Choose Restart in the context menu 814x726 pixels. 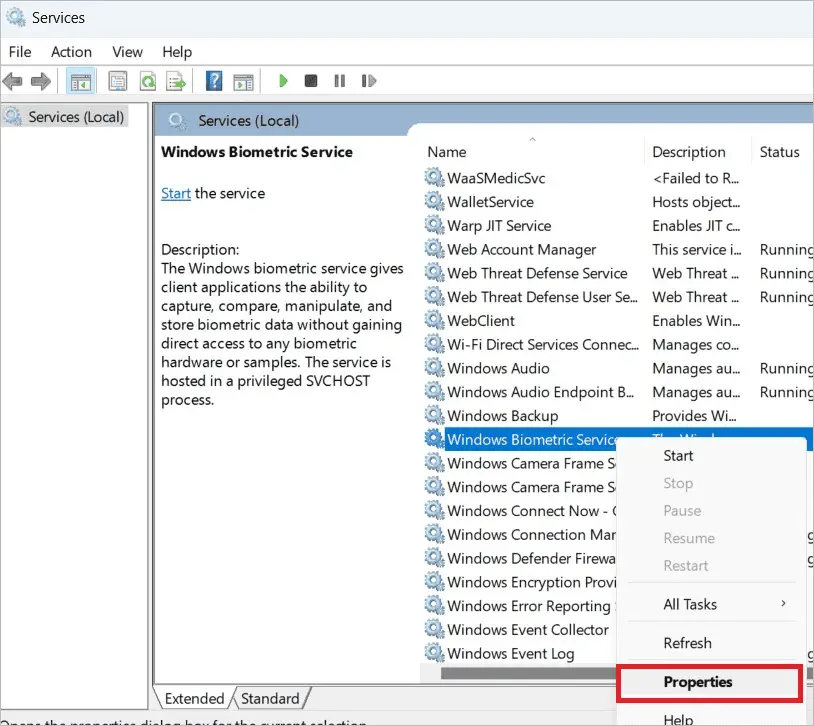click(x=685, y=566)
